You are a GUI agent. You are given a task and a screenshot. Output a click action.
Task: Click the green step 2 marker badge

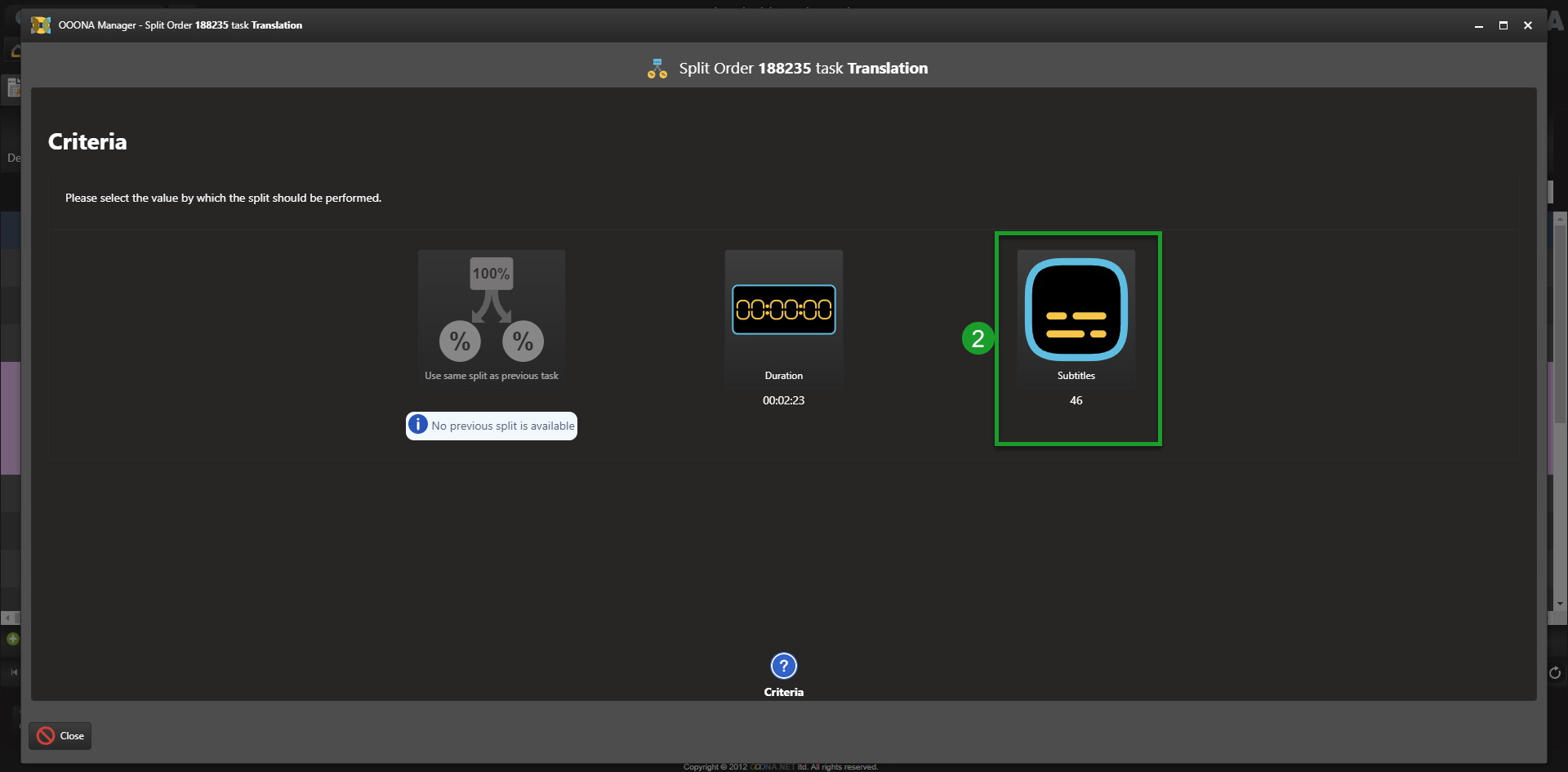[978, 338]
